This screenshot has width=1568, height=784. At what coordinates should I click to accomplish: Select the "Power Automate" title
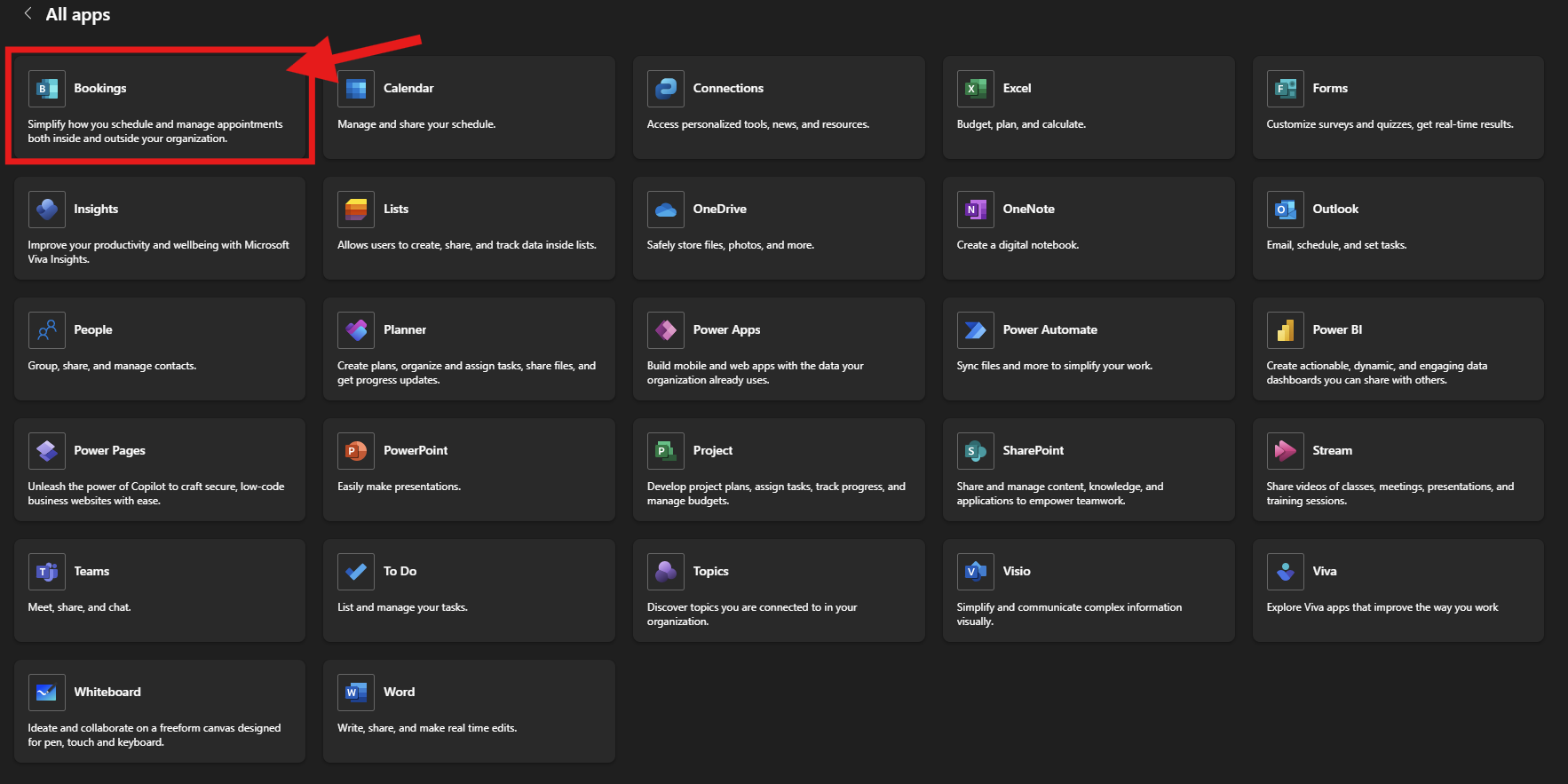point(1049,329)
